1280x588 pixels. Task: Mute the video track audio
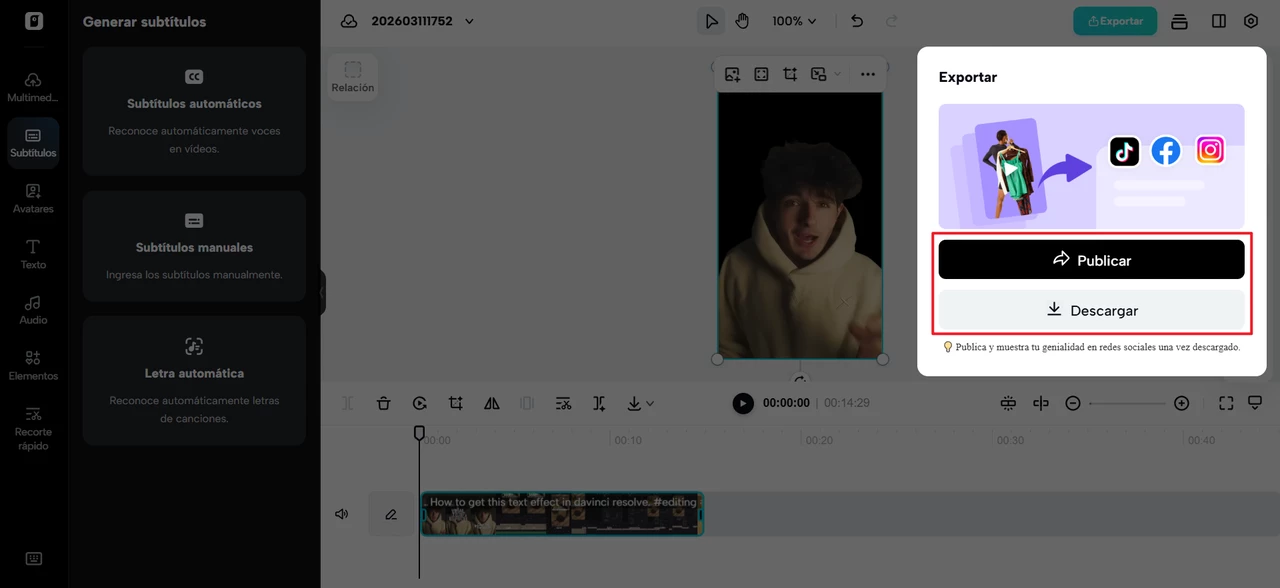click(342, 514)
